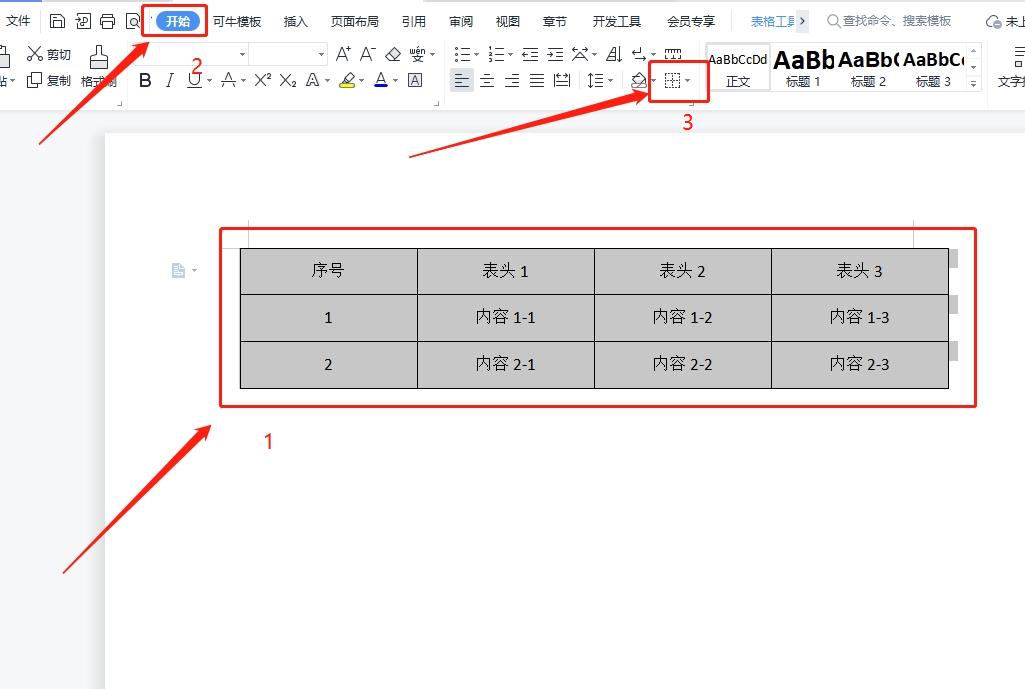Click the increase indent icon
This screenshot has width=1025, height=689.
click(555, 54)
